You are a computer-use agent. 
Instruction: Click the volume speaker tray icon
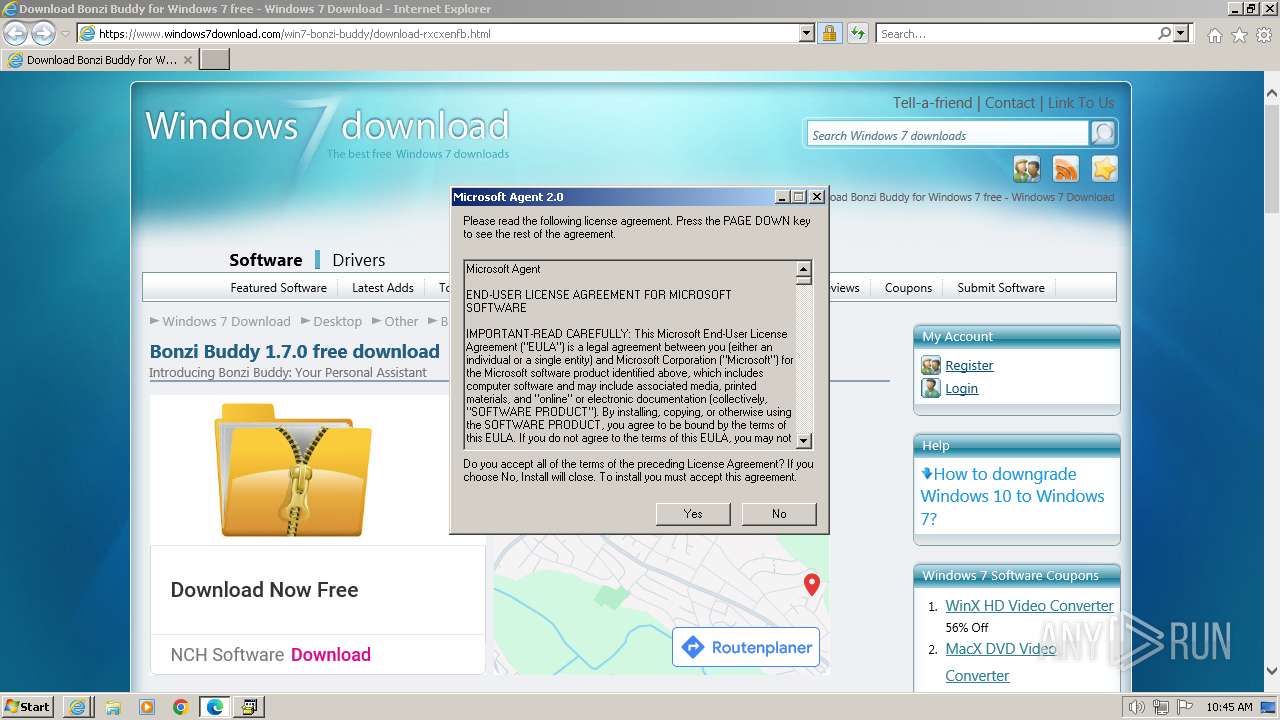pos(1137,707)
